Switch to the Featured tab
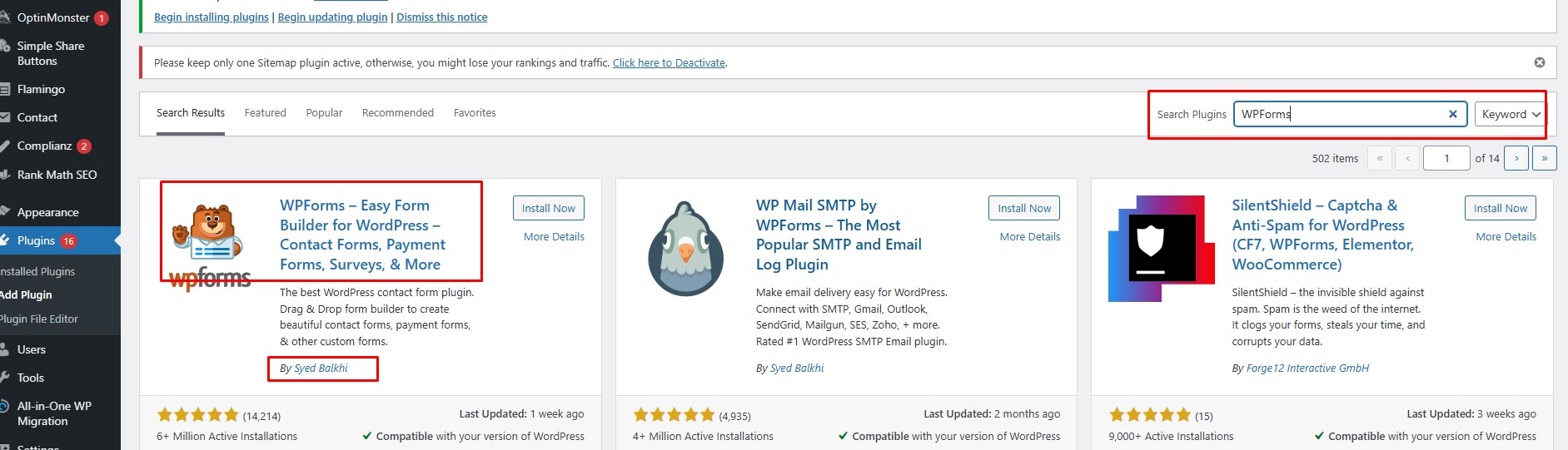Image resolution: width=1568 pixels, height=450 pixels. [265, 113]
